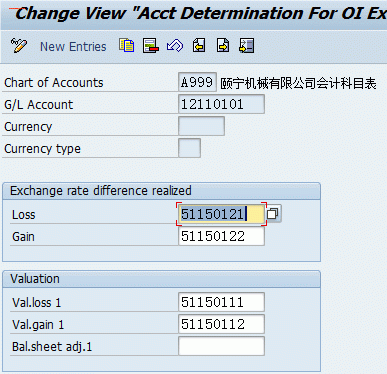
Task: Click the Val.loss 1 label
Action: click(37, 303)
